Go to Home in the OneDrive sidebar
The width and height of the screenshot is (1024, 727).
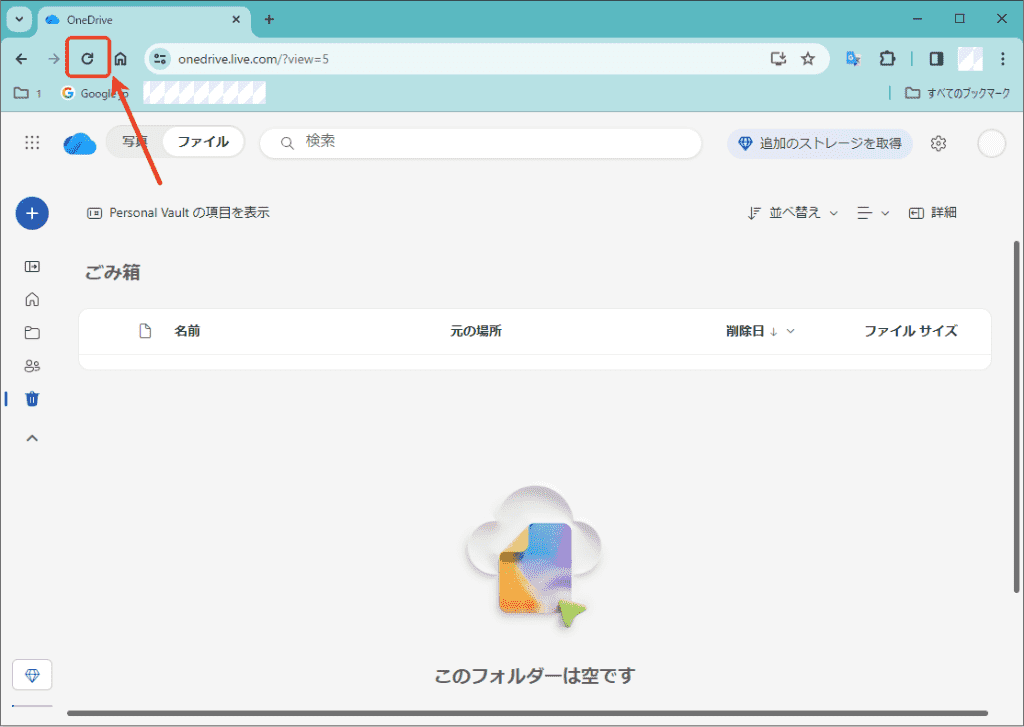coord(32,299)
